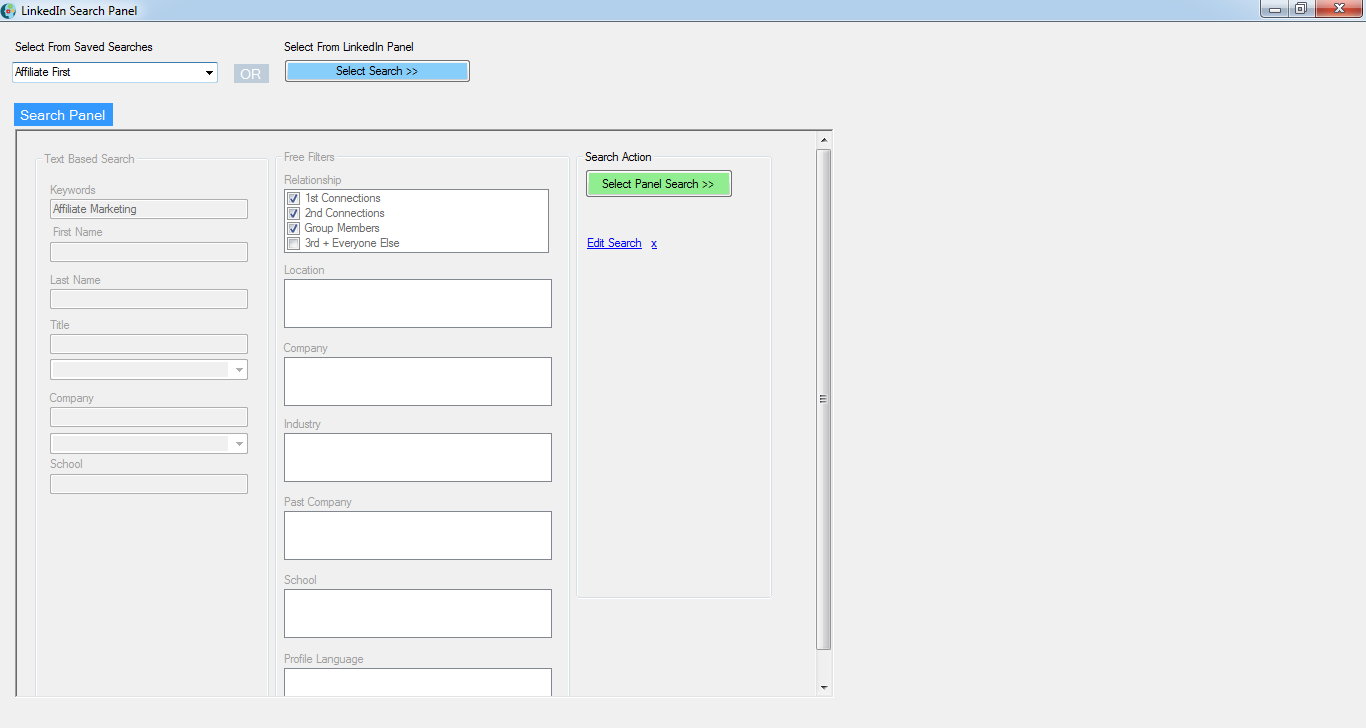The width and height of the screenshot is (1366, 728).
Task: Click the Past Company filter list box
Action: point(418,535)
